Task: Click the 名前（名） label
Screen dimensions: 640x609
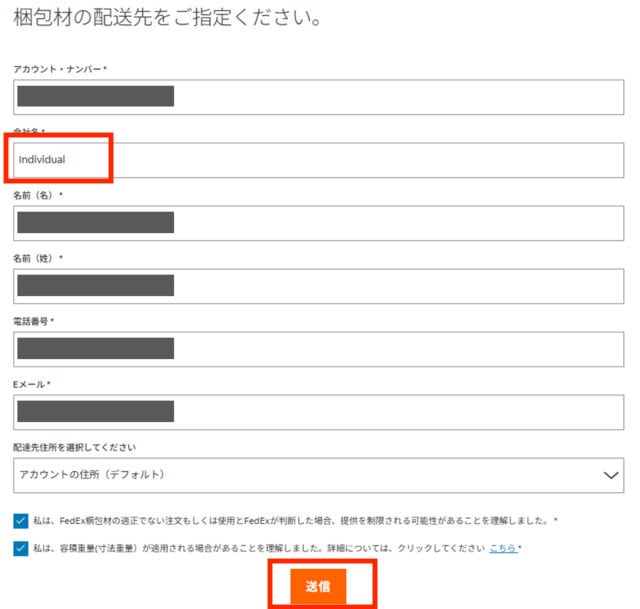Action: pos(36,194)
